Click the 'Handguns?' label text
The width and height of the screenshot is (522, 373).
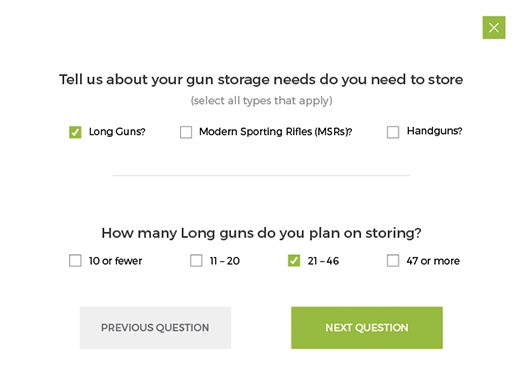434,131
